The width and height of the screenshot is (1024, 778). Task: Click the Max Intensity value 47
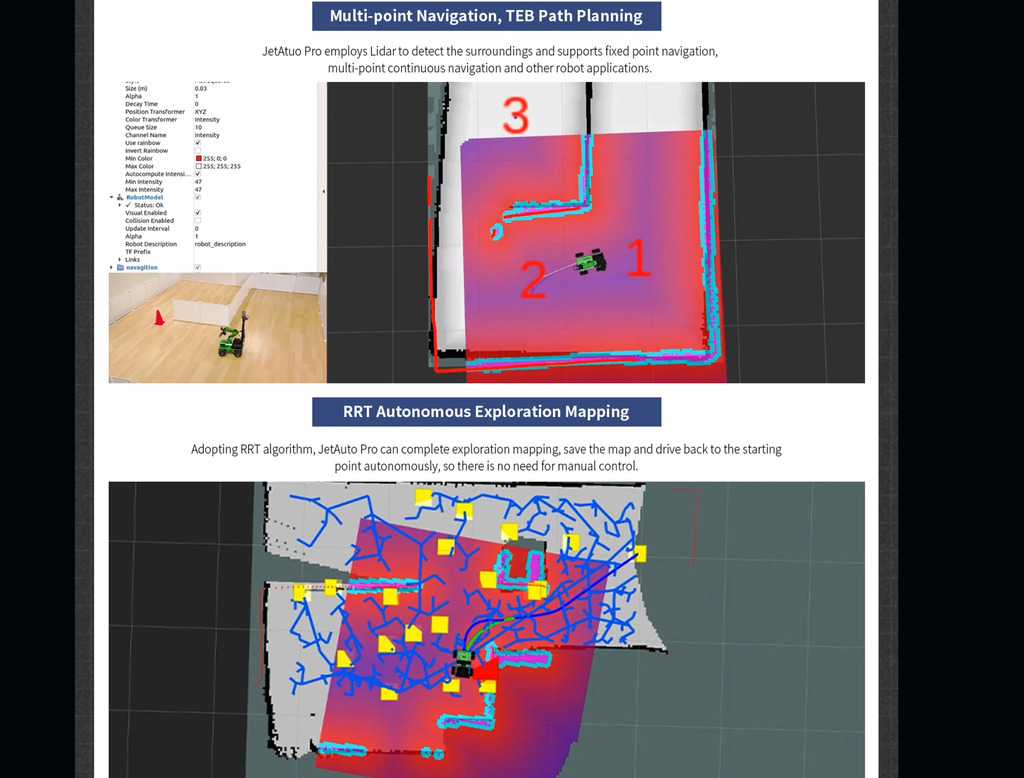tap(199, 189)
